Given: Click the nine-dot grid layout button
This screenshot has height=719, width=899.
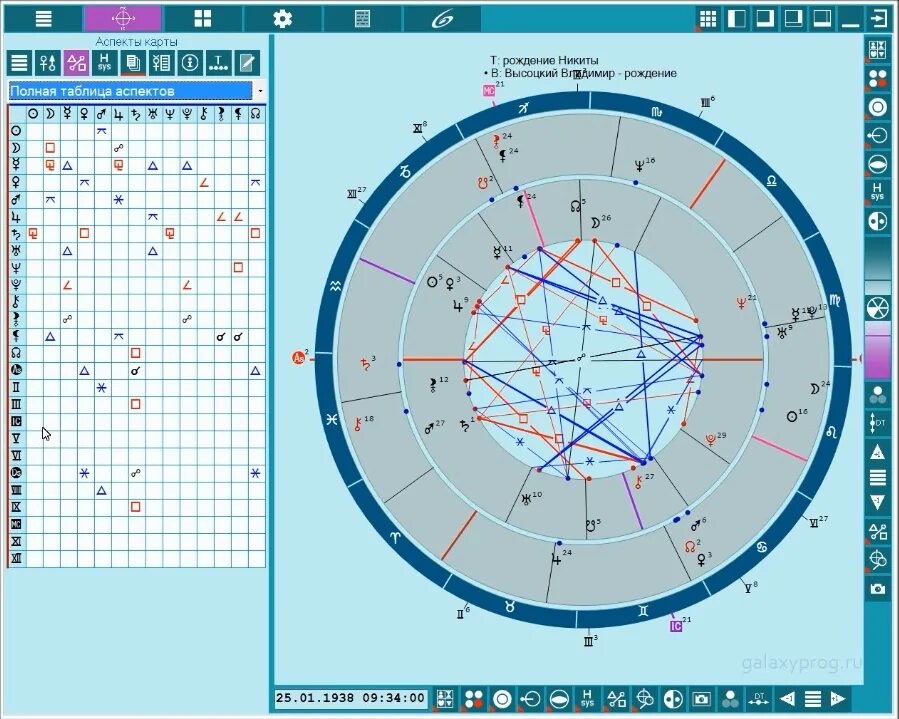Looking at the screenshot, I should click(708, 18).
